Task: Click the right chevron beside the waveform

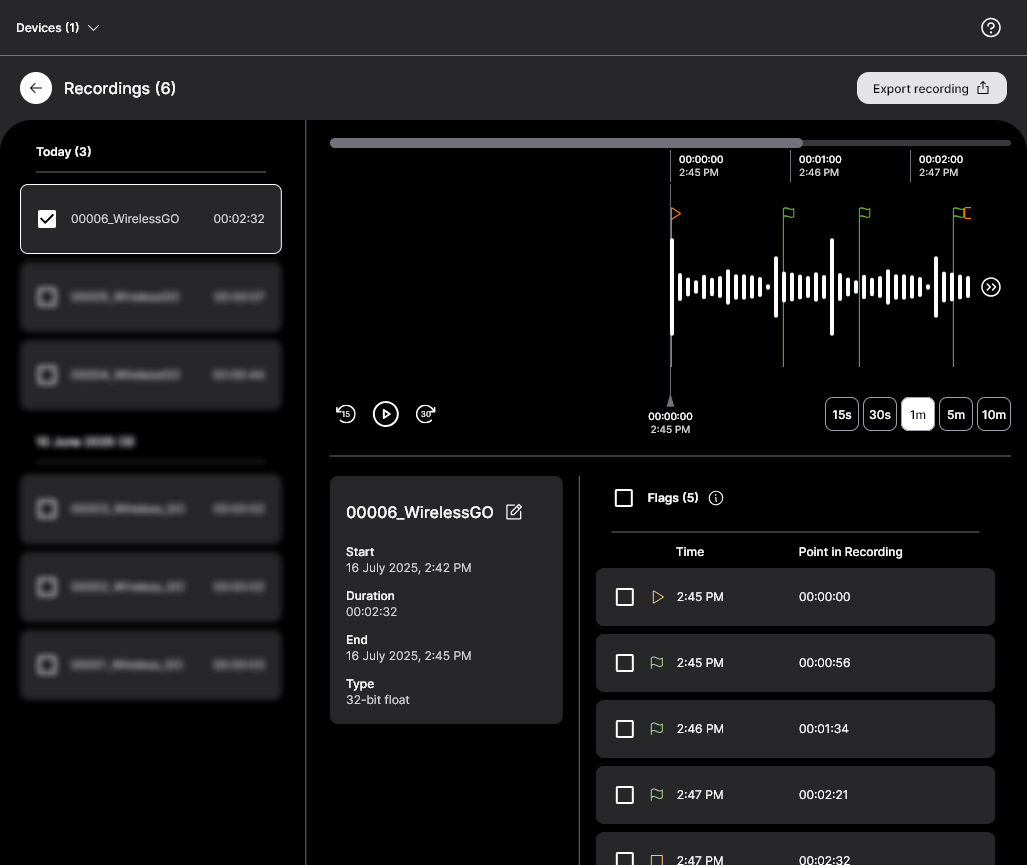Action: (x=991, y=287)
